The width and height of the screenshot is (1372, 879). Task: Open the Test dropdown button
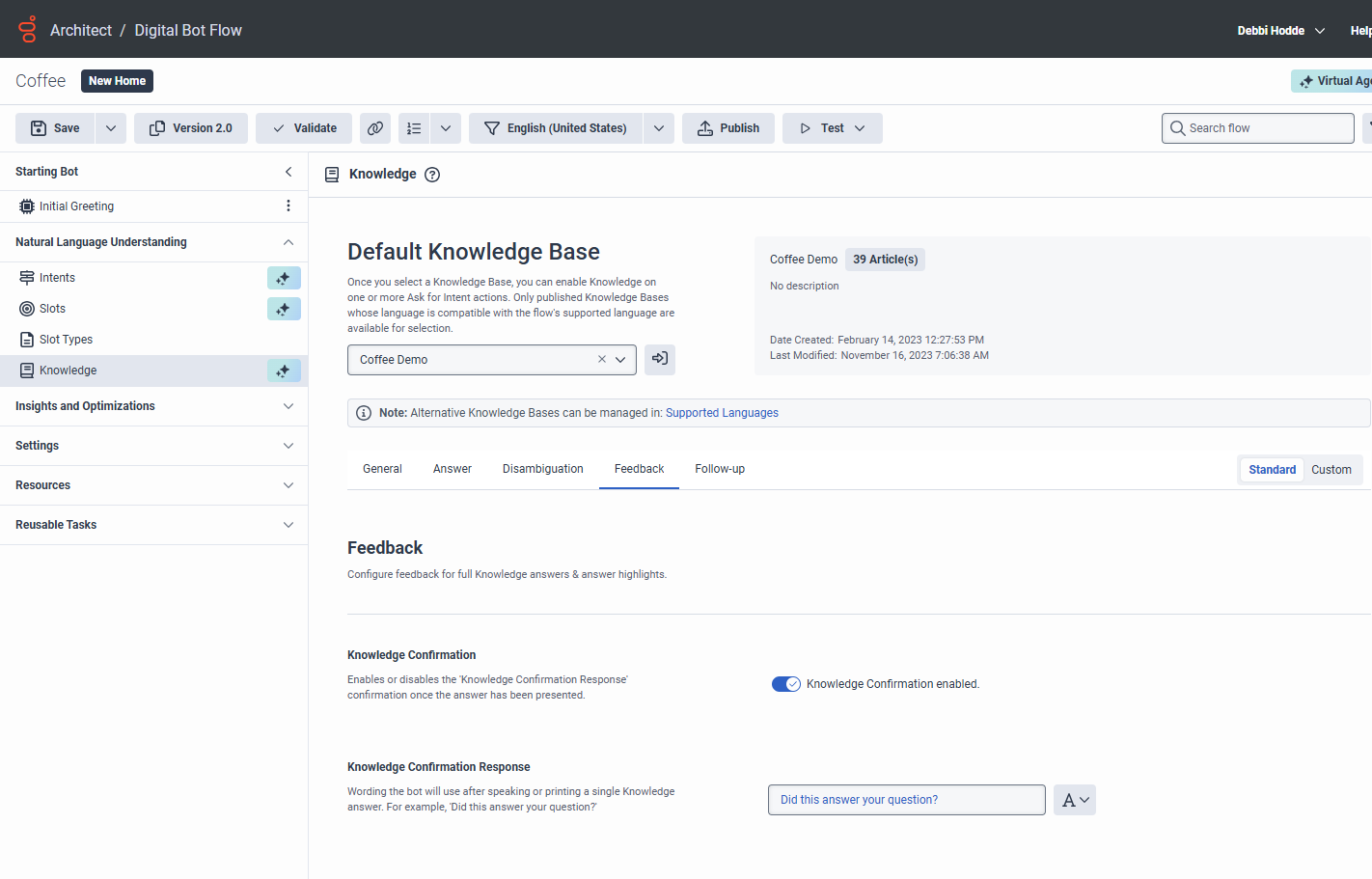pyautogui.click(x=833, y=128)
